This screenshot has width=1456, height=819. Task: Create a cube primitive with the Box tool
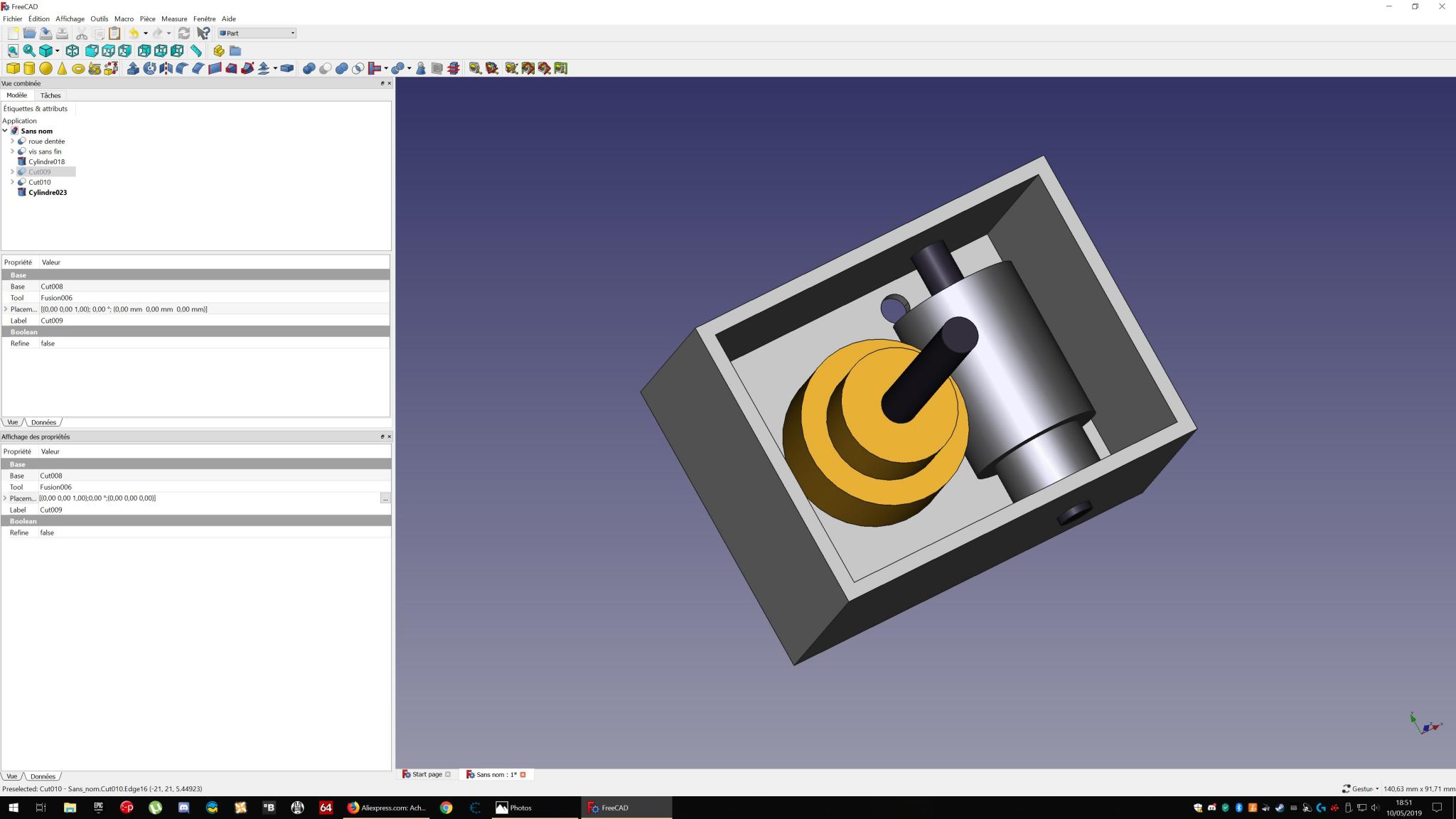click(x=13, y=68)
